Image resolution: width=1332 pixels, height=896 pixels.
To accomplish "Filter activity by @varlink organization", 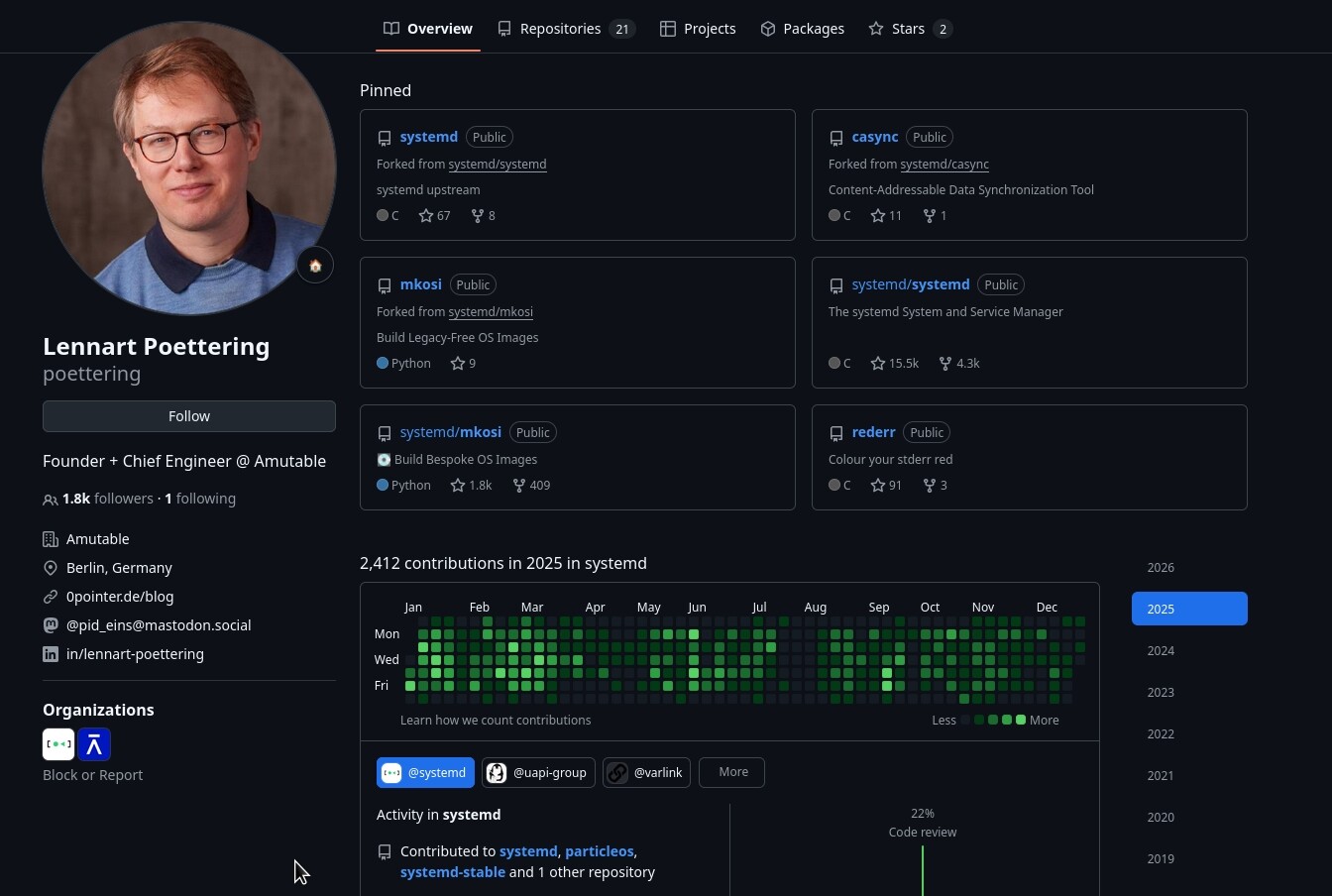I will click(645, 773).
